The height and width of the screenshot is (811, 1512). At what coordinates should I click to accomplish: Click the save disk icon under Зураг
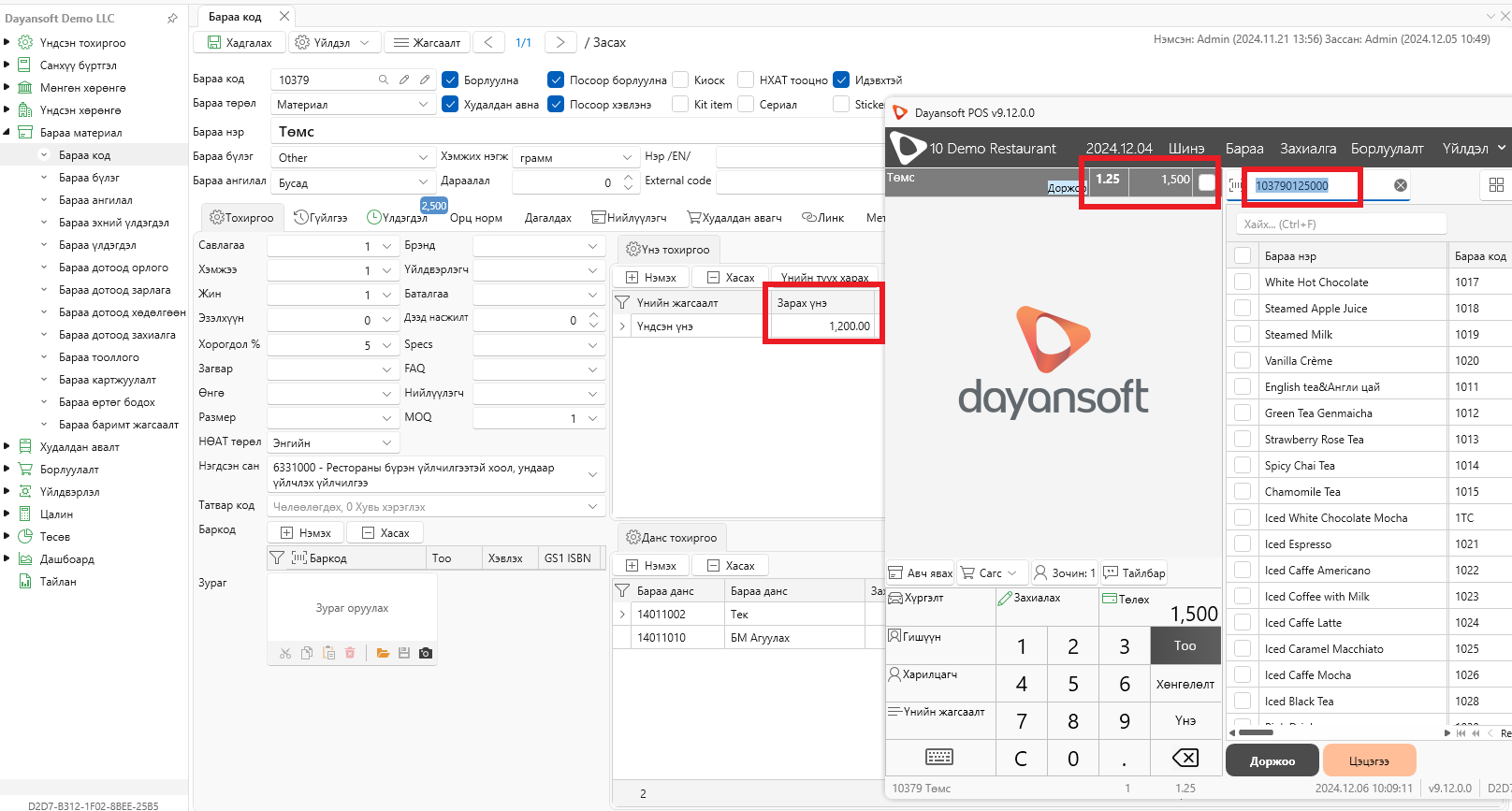[x=404, y=653]
